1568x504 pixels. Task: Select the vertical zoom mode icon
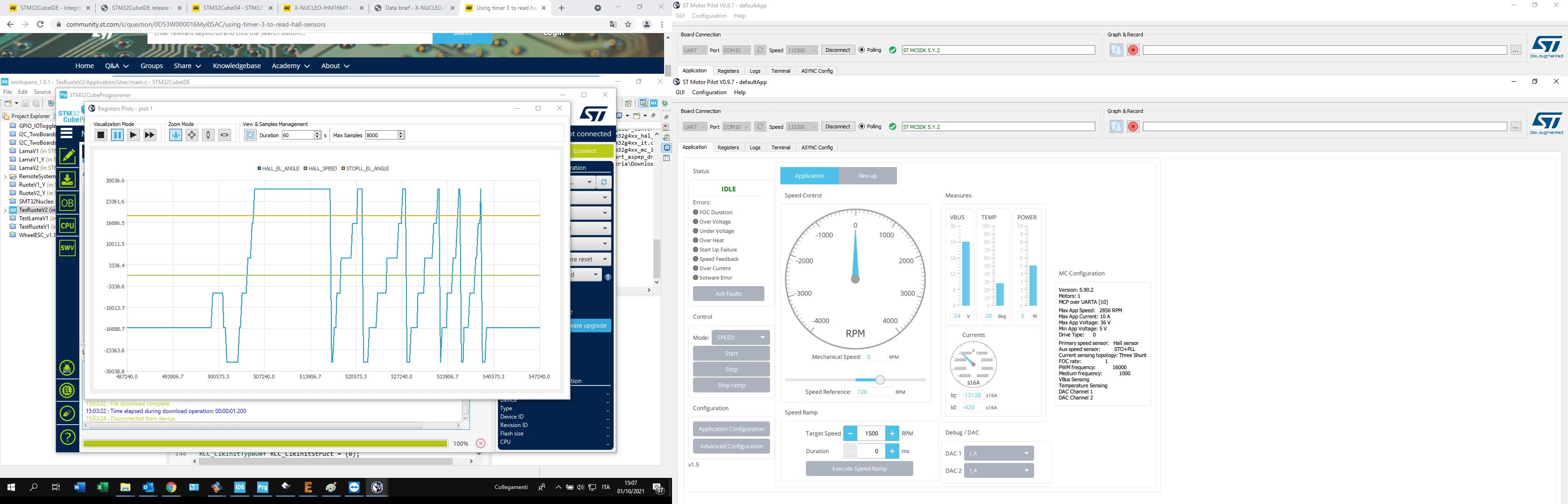[x=208, y=135]
